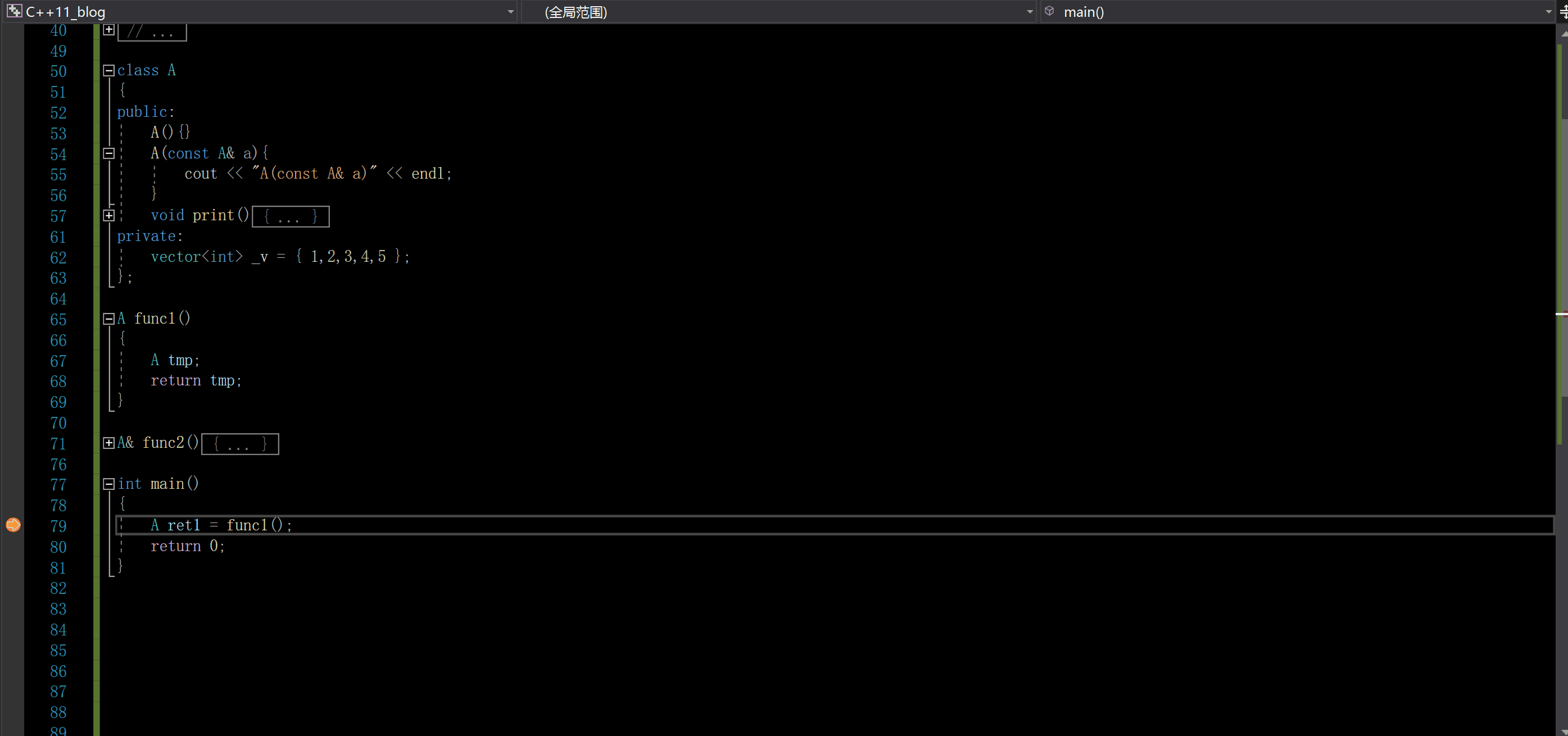Place cursor on 'return tmp;' line
Image resolution: width=1568 pixels, height=736 pixels.
pyautogui.click(x=196, y=381)
